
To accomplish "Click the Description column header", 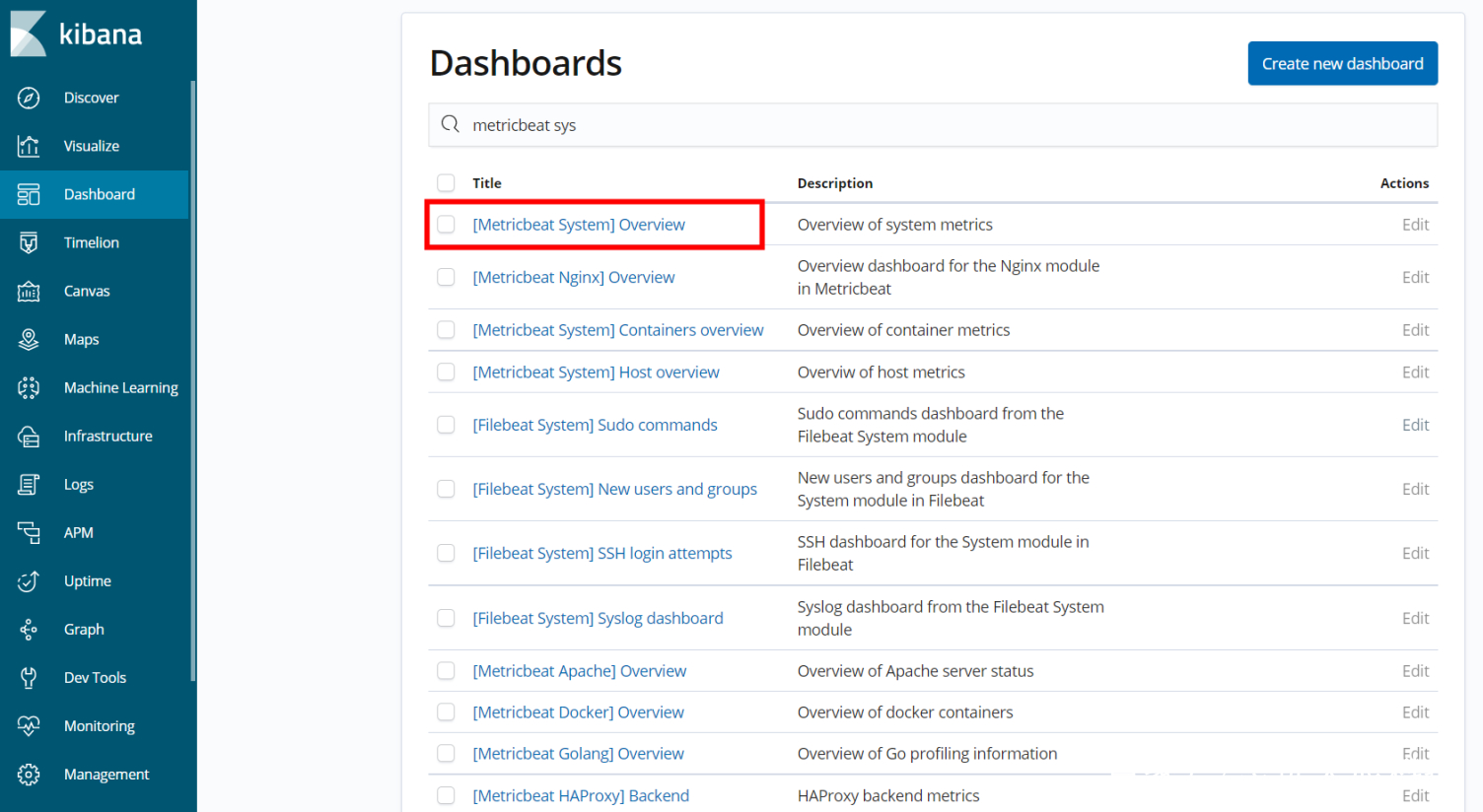I will [835, 183].
